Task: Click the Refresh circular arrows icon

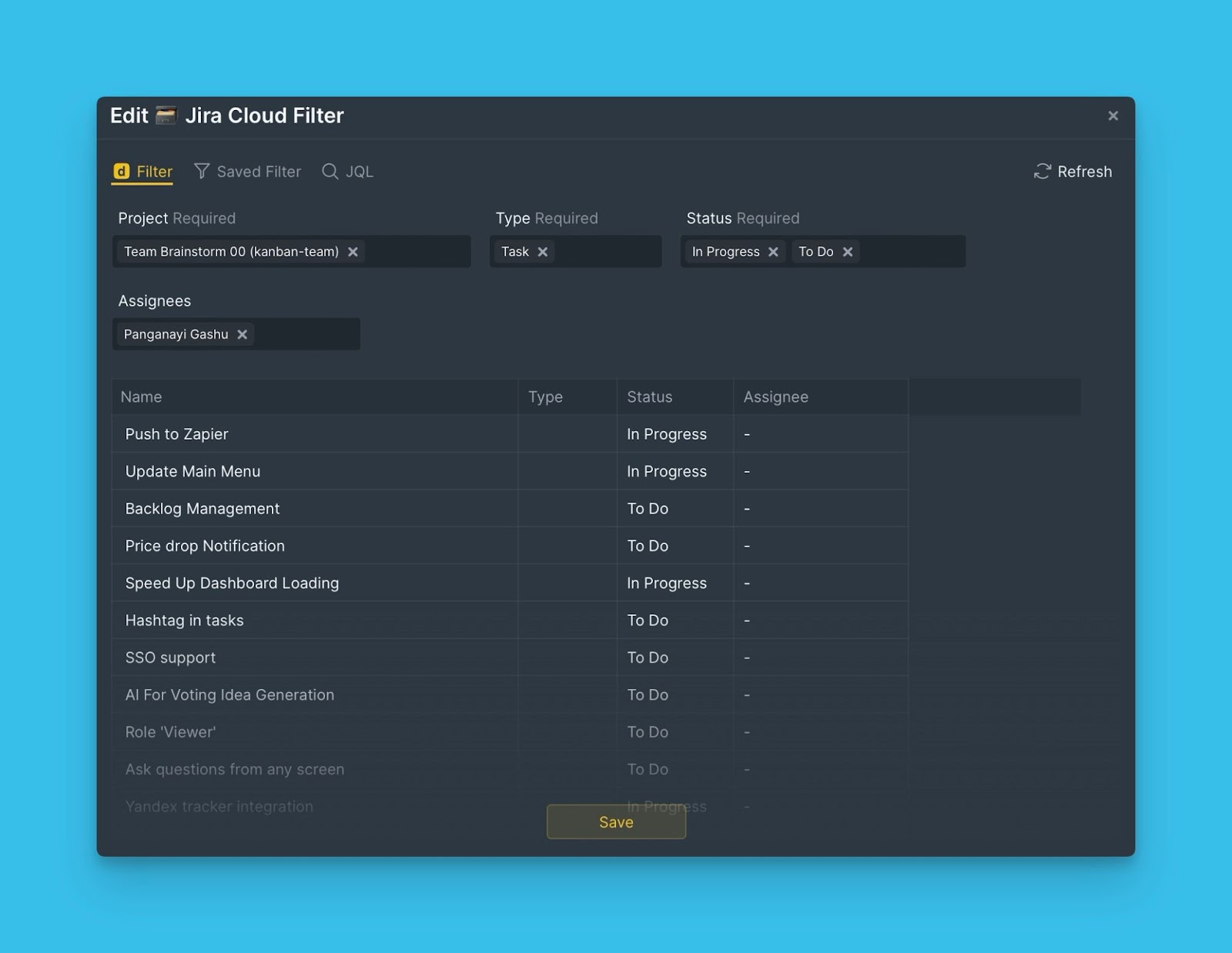Action: [x=1042, y=172]
